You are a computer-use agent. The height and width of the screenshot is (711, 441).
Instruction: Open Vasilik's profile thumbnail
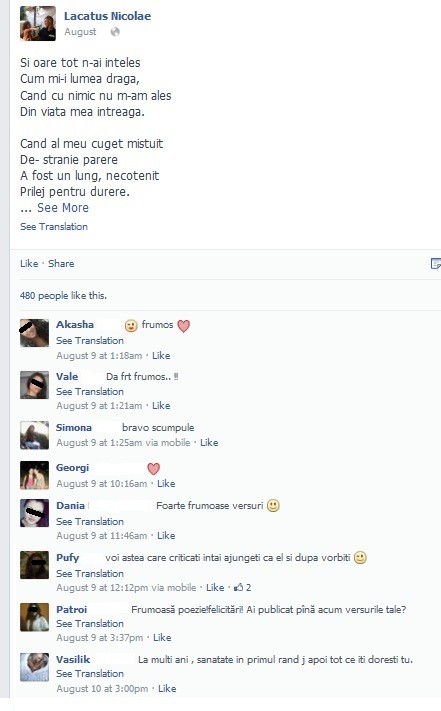click(34, 667)
